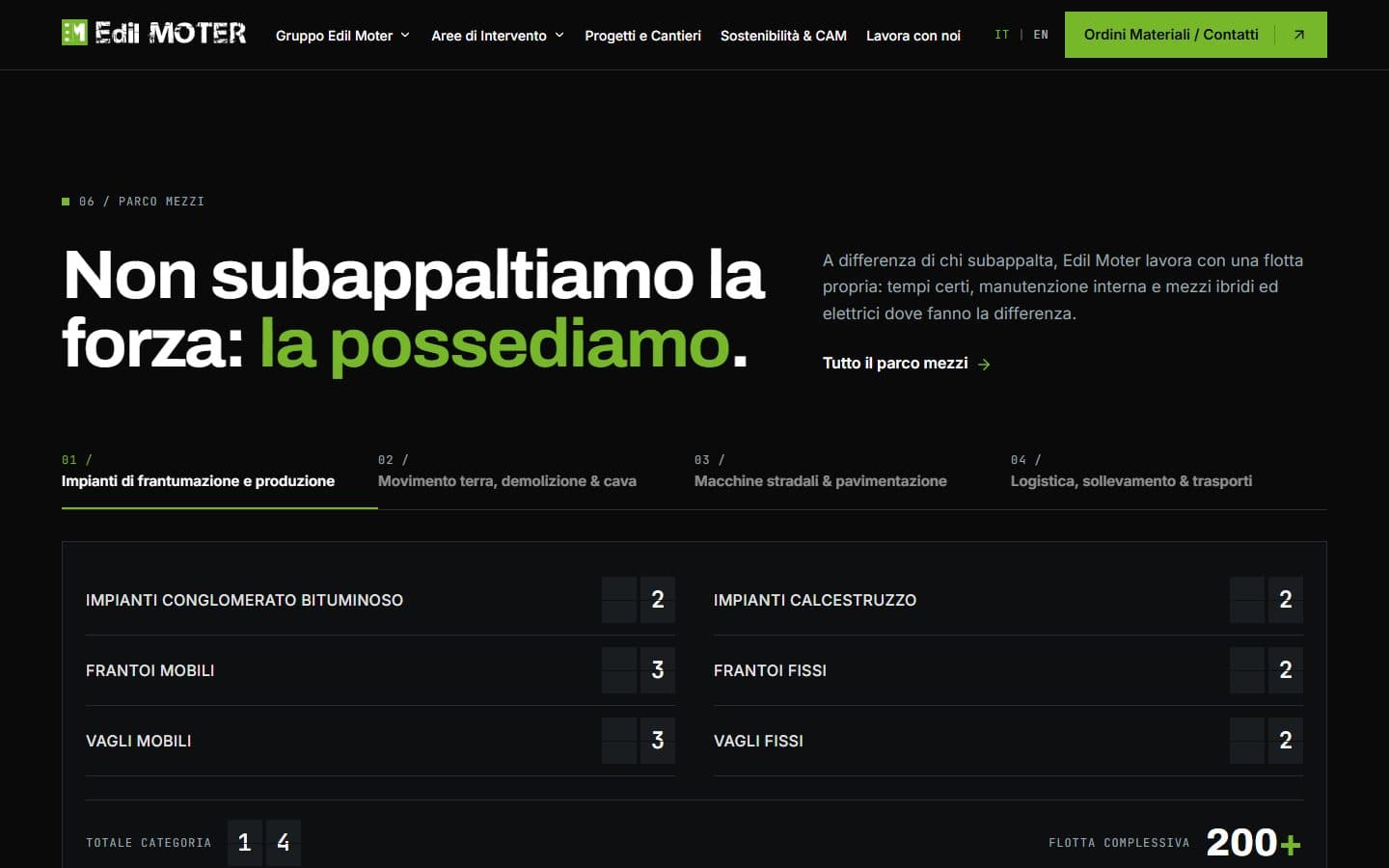
Task: Click the 200+ Flotta Complessiva figure
Action: pos(1253,843)
